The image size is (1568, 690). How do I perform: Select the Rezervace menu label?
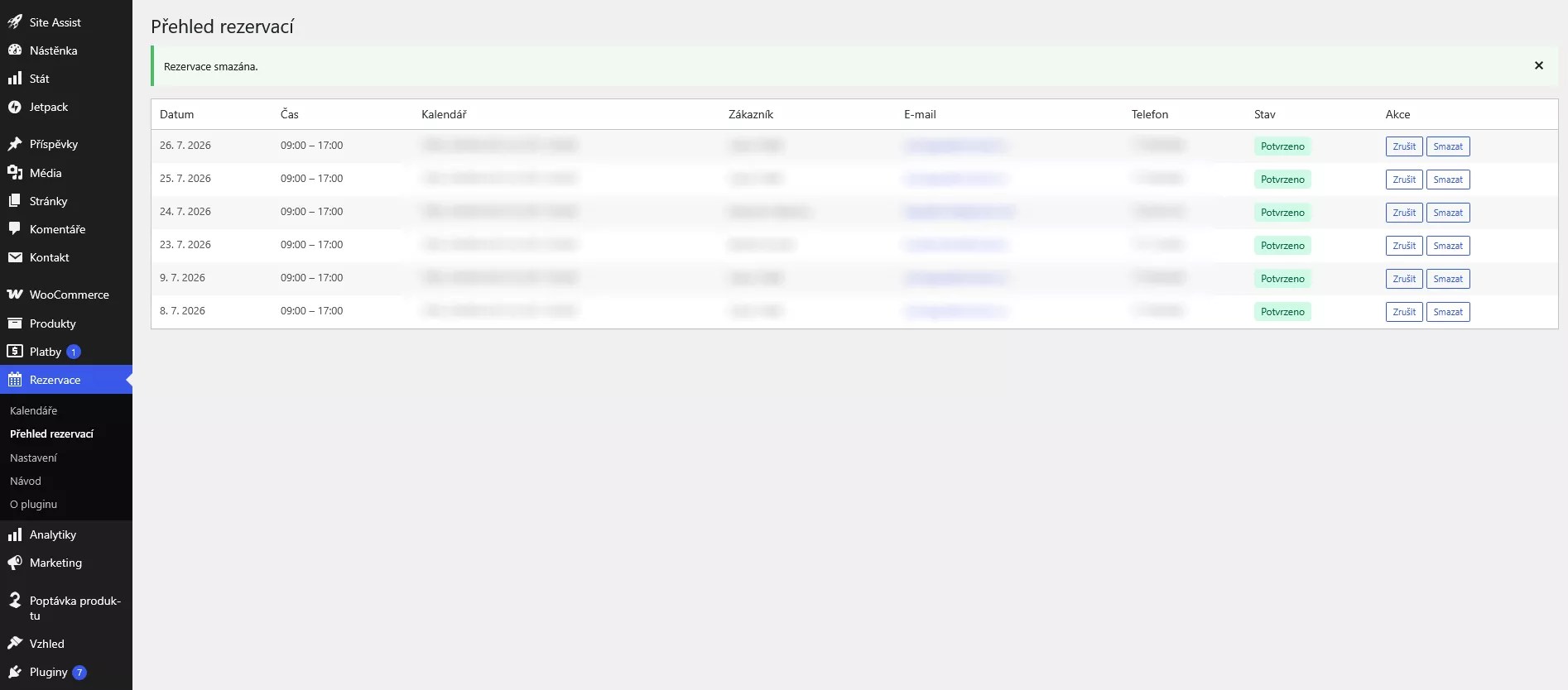pyautogui.click(x=55, y=380)
